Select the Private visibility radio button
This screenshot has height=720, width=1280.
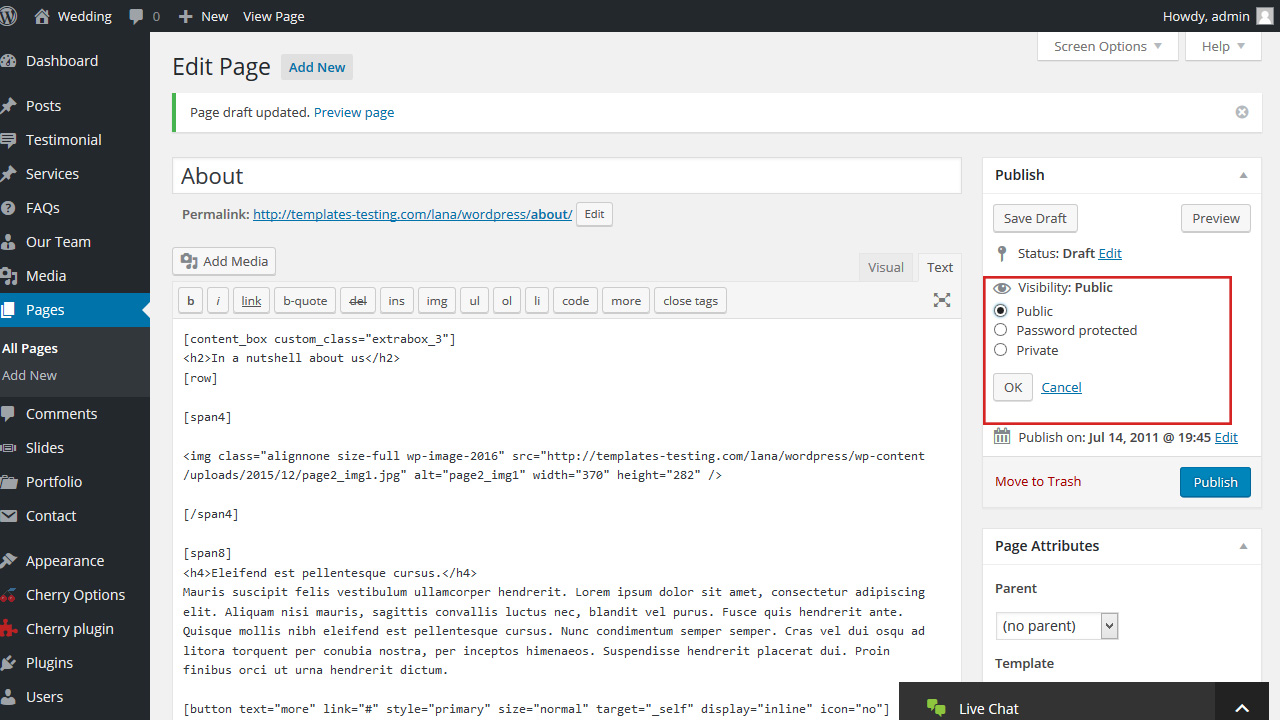click(x=1000, y=350)
